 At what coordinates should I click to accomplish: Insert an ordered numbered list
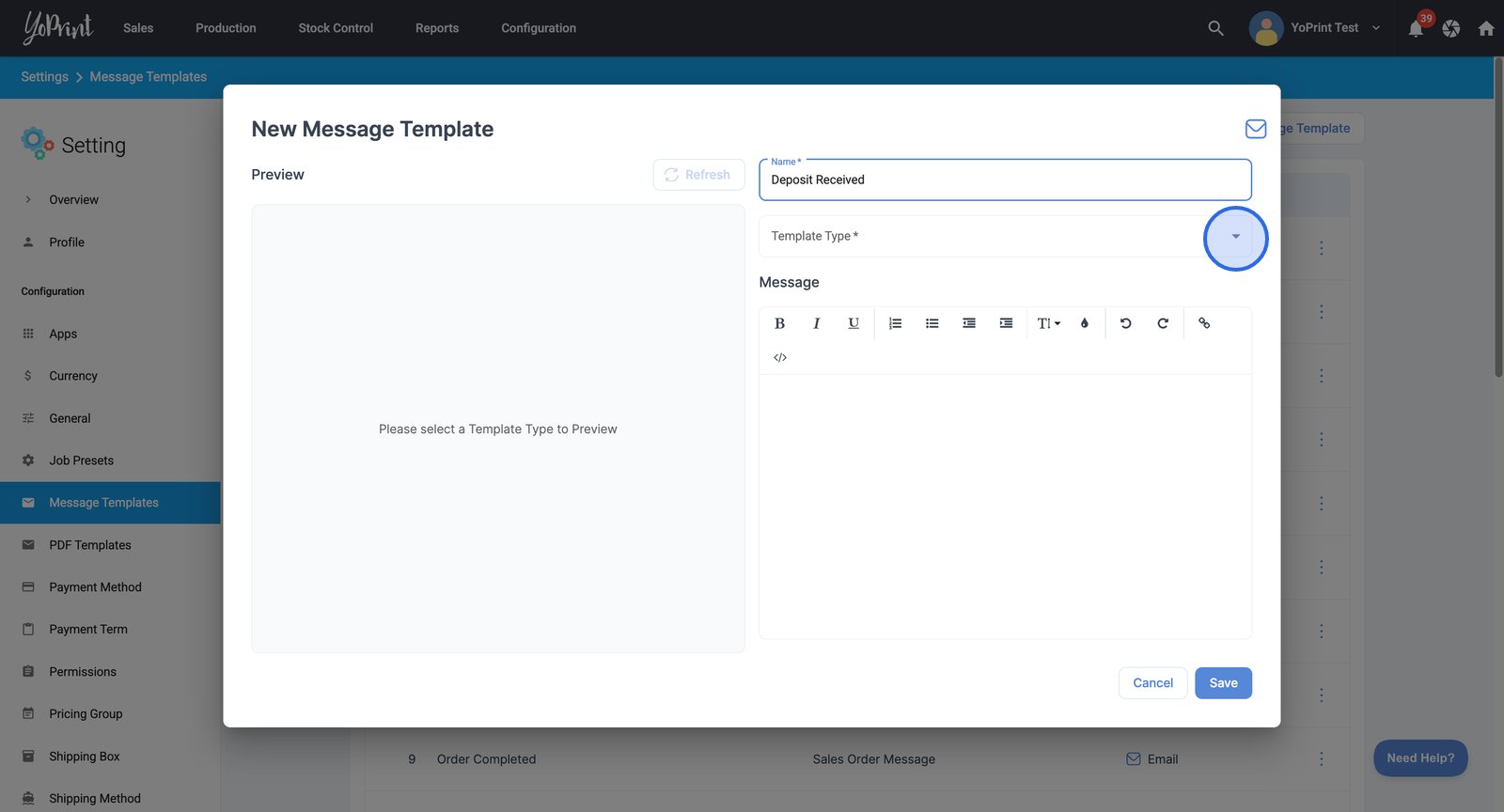[895, 323]
